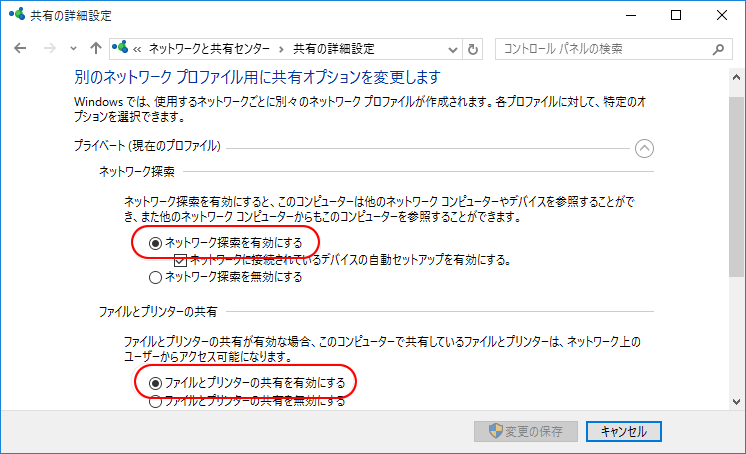
Task: Click the scrollbar up arrow
Action: 736,77
